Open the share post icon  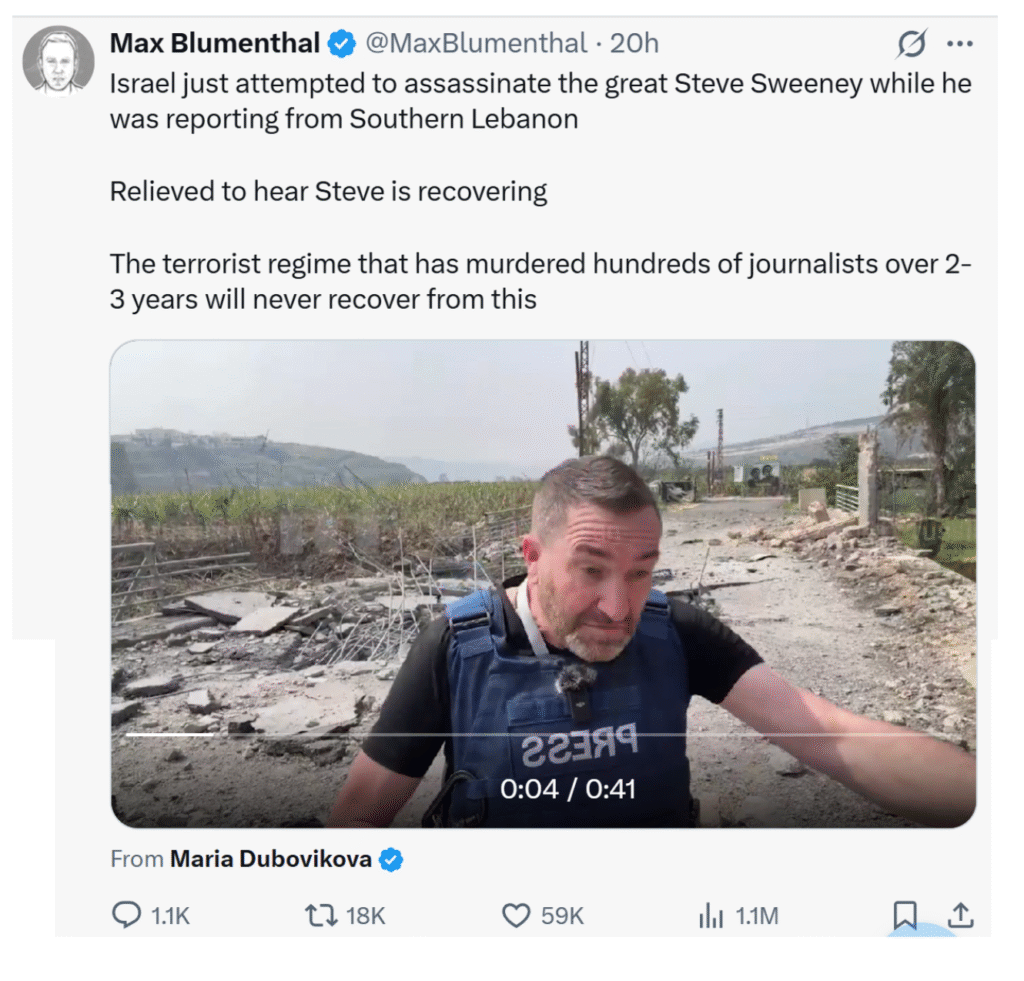tap(960, 915)
